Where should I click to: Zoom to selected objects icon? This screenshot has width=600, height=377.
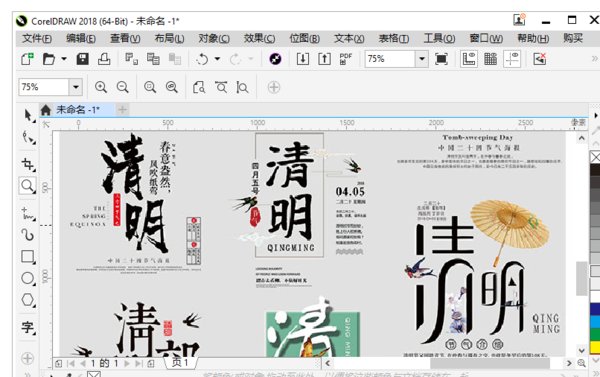coord(150,87)
